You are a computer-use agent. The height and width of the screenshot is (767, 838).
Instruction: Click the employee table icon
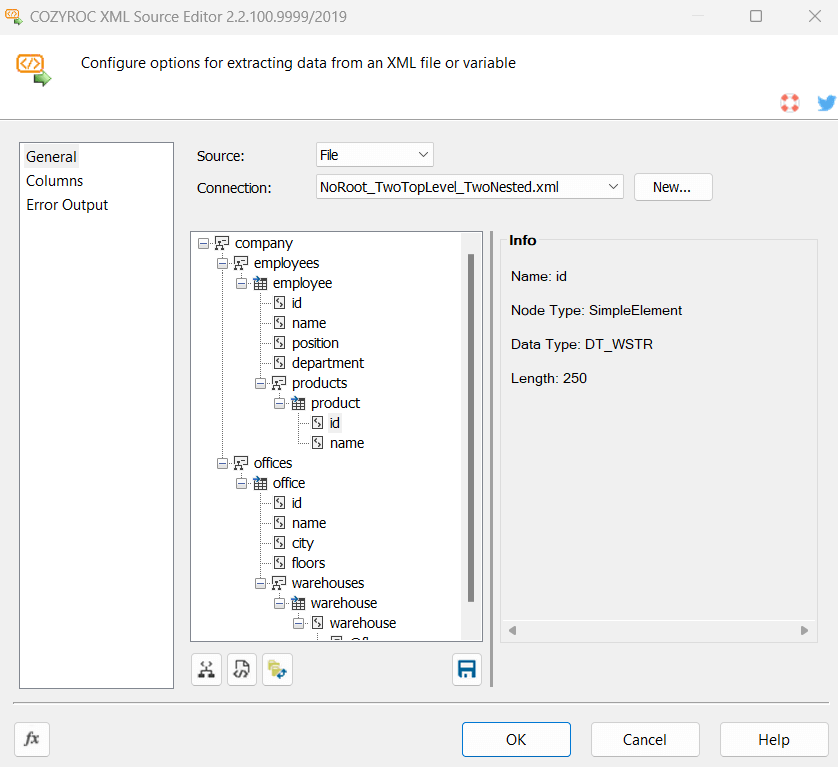[x=260, y=283]
